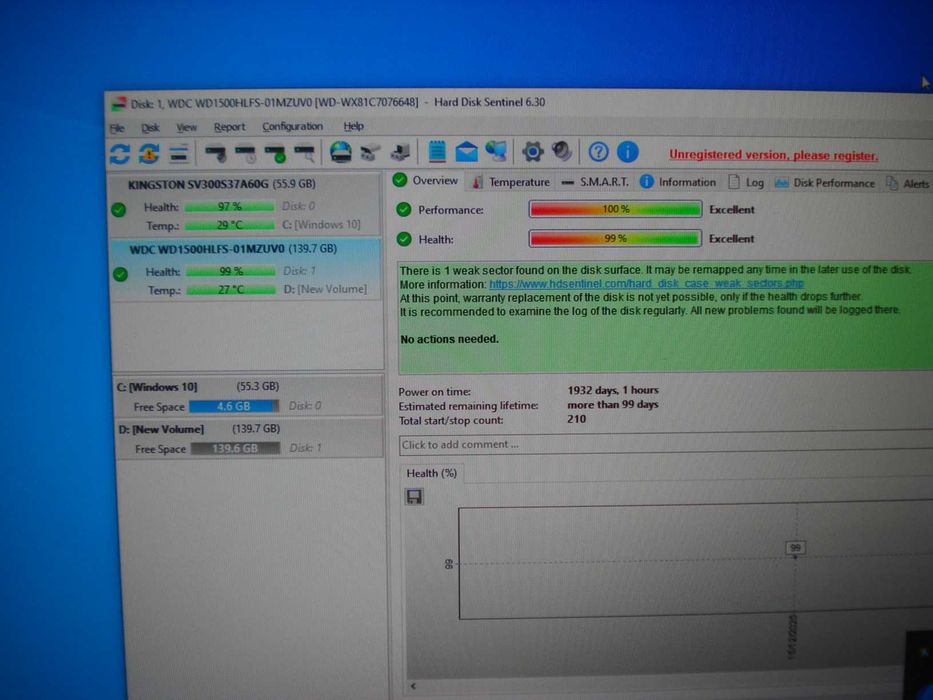Click the blue Refresh arrows toolbar icon
The width and height of the screenshot is (933, 700).
click(x=120, y=154)
